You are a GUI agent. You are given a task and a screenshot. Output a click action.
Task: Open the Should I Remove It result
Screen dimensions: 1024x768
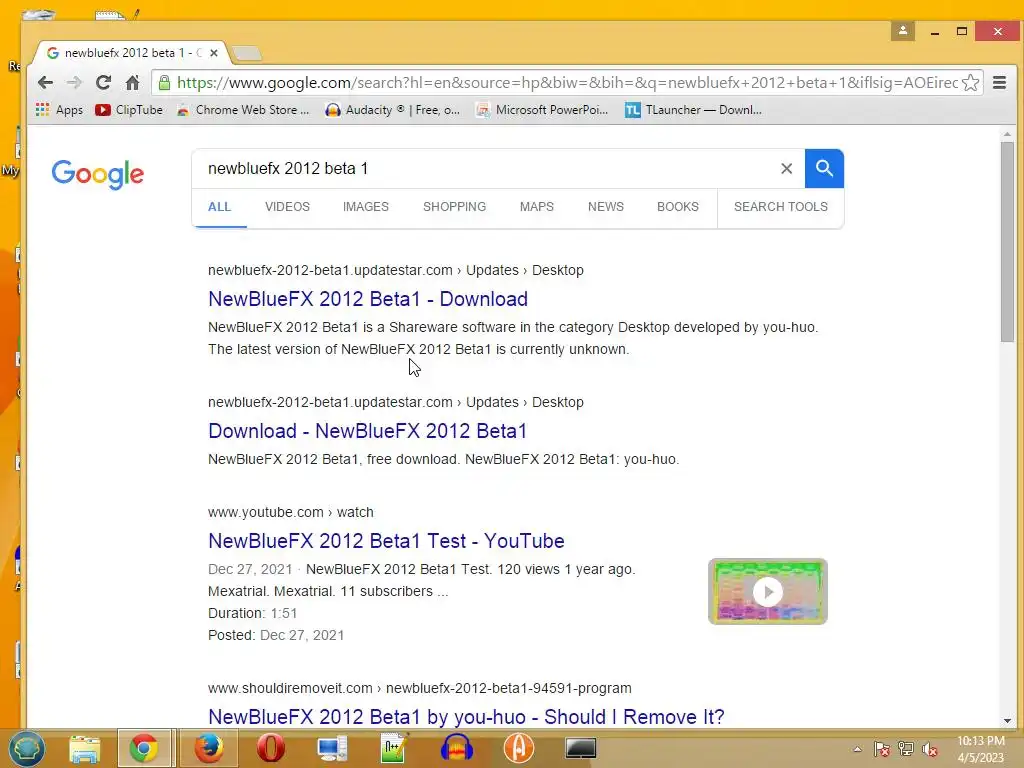pos(466,716)
